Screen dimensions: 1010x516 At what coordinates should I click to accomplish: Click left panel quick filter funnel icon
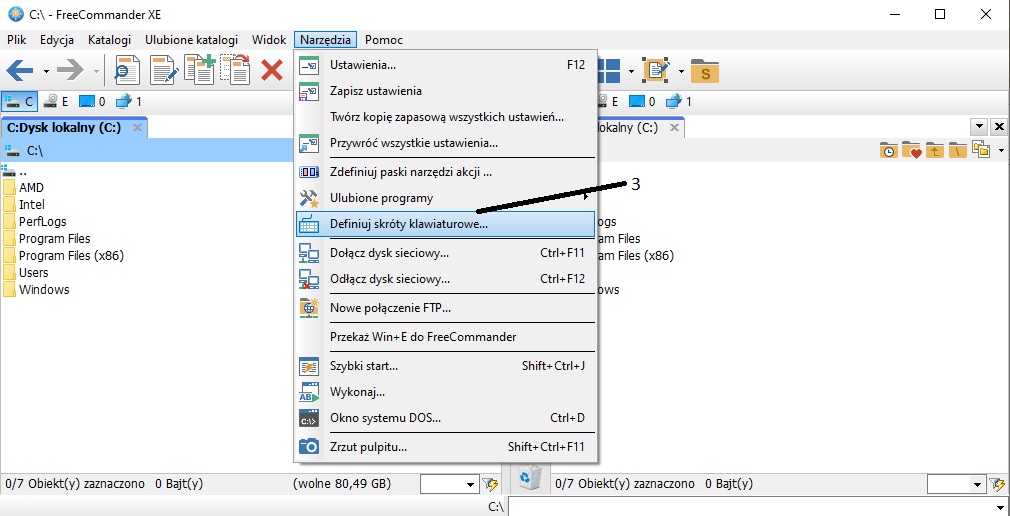click(x=490, y=483)
